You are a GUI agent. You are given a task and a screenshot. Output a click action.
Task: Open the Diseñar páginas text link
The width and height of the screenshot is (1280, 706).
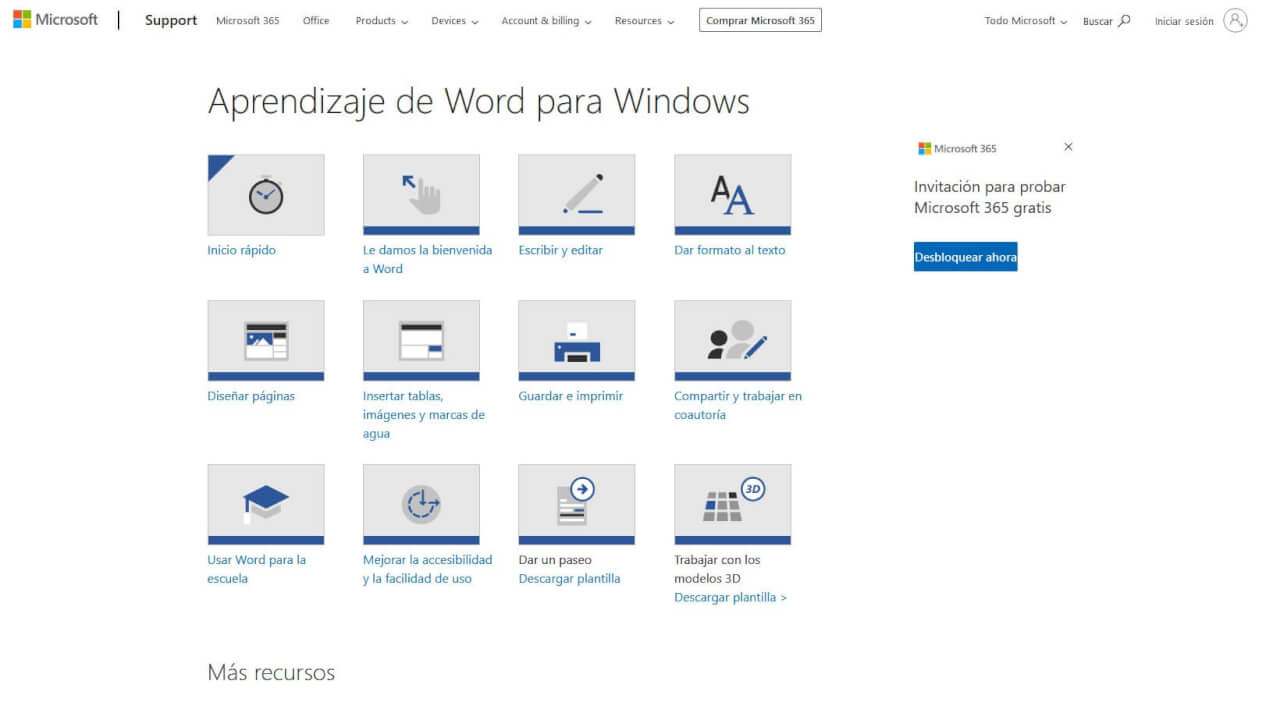pos(251,396)
